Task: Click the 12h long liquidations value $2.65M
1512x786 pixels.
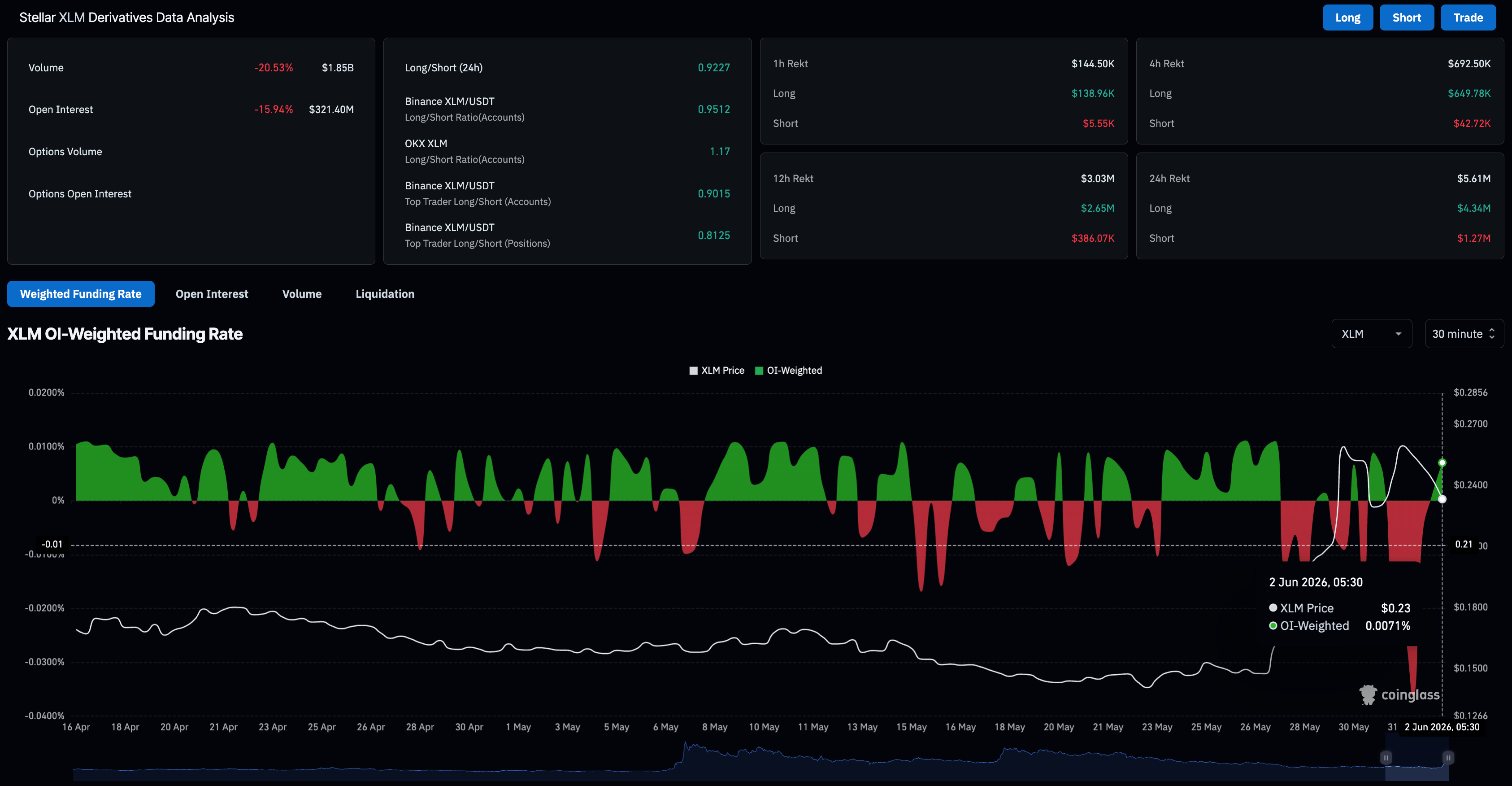Action: [1098, 208]
